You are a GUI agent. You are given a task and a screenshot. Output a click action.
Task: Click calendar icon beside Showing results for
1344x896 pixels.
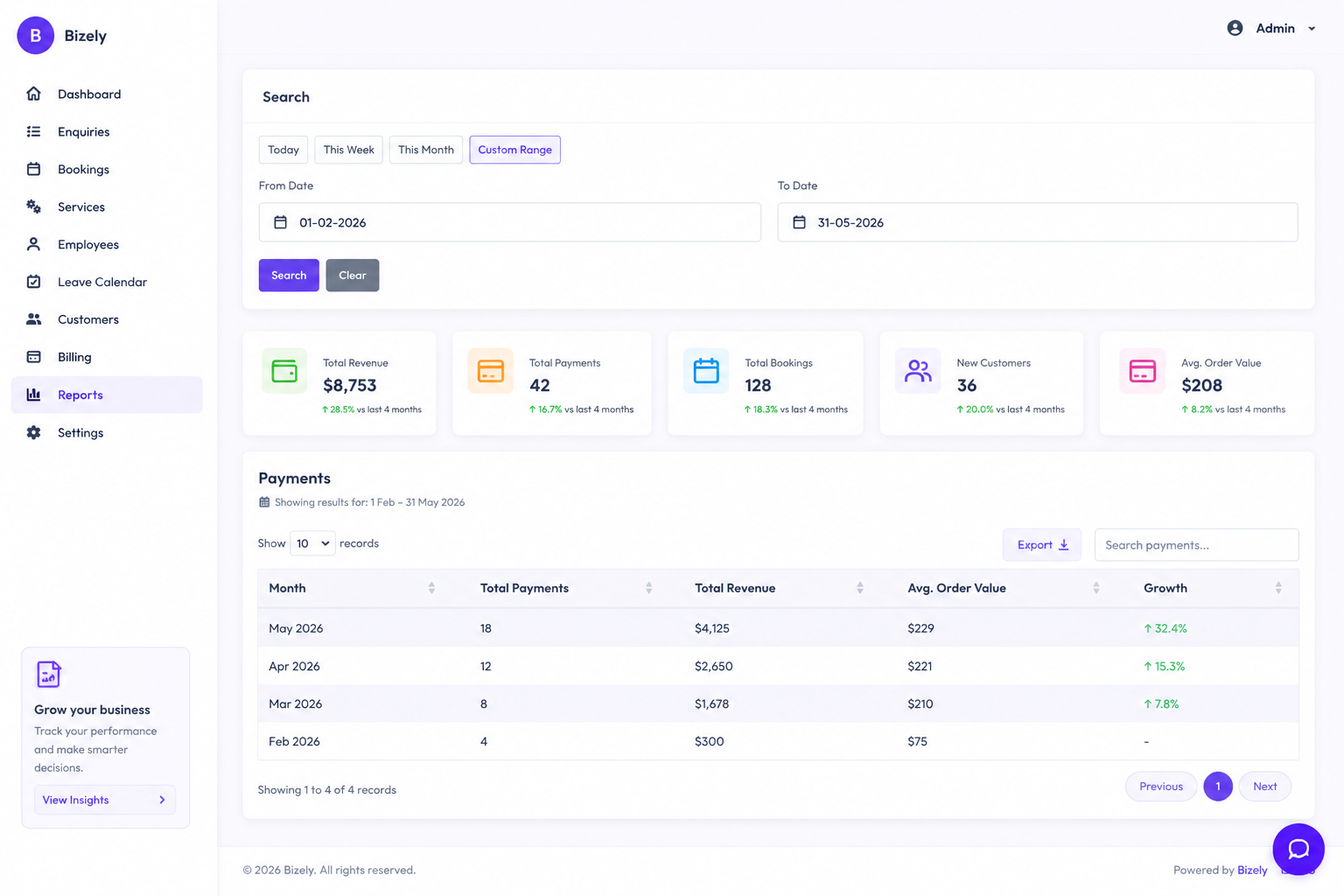[x=264, y=502]
